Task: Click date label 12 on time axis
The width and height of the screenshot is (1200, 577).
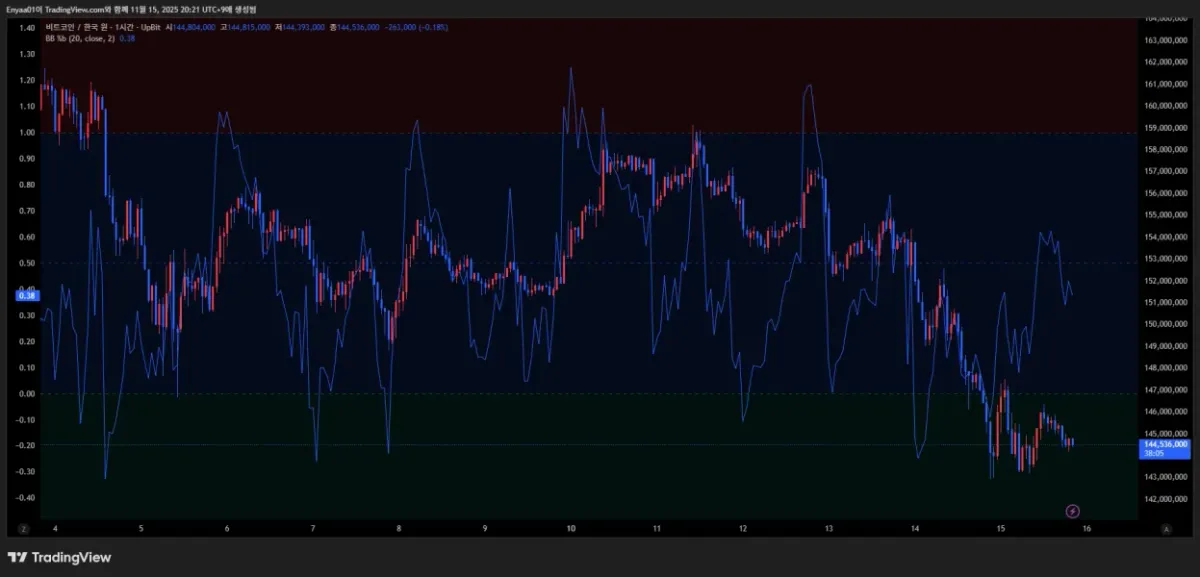Action: coord(742,527)
